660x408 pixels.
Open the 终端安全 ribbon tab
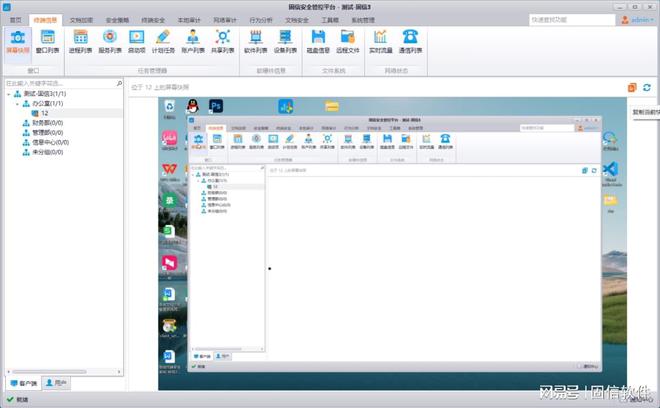pos(153,20)
